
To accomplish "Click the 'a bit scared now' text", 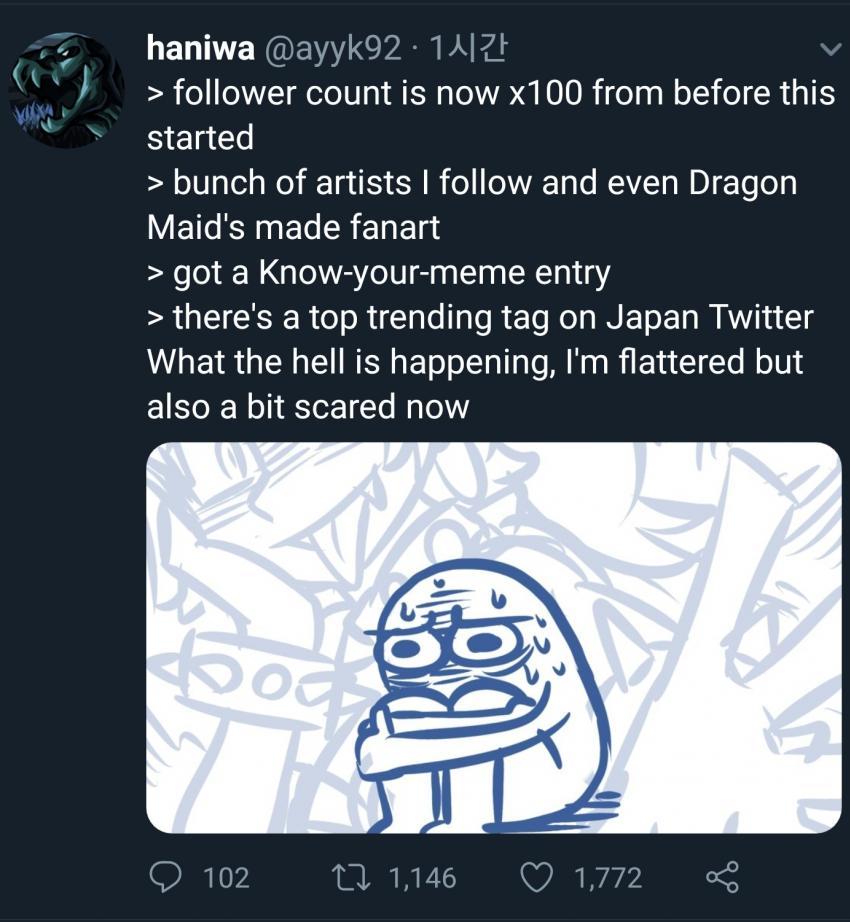I will [x=307, y=407].
